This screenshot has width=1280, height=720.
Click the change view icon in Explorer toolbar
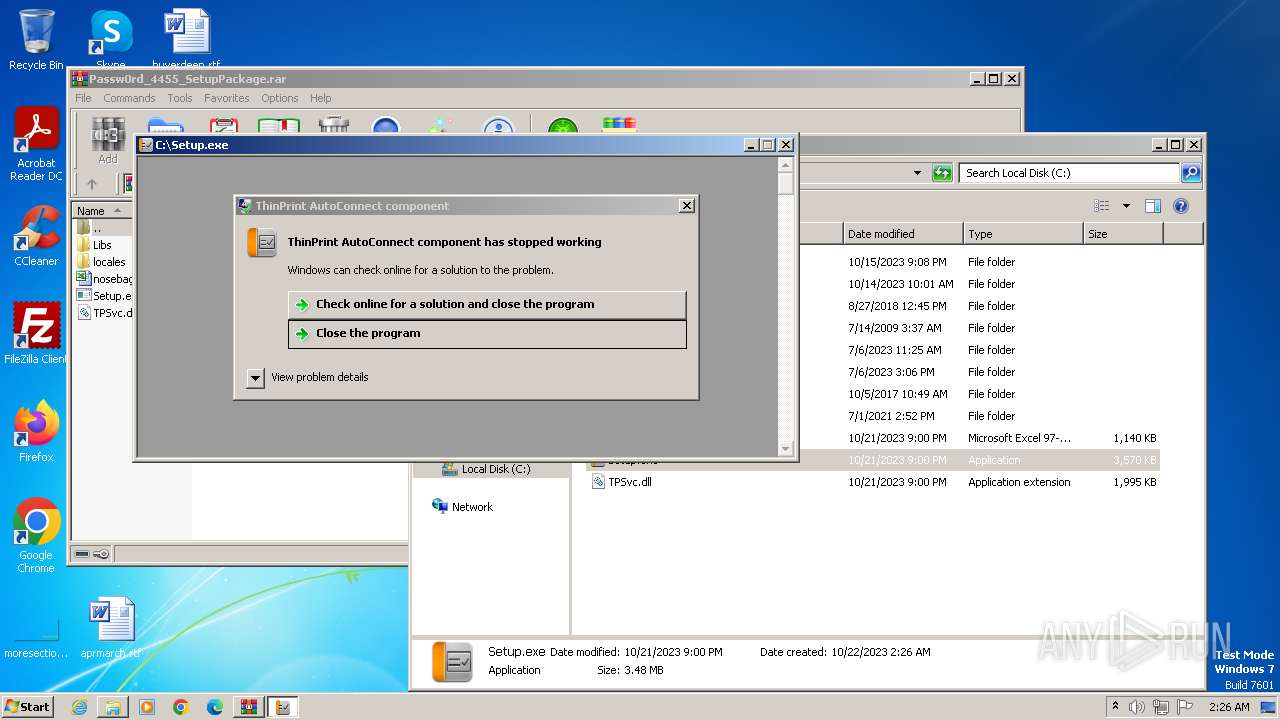tap(1101, 206)
